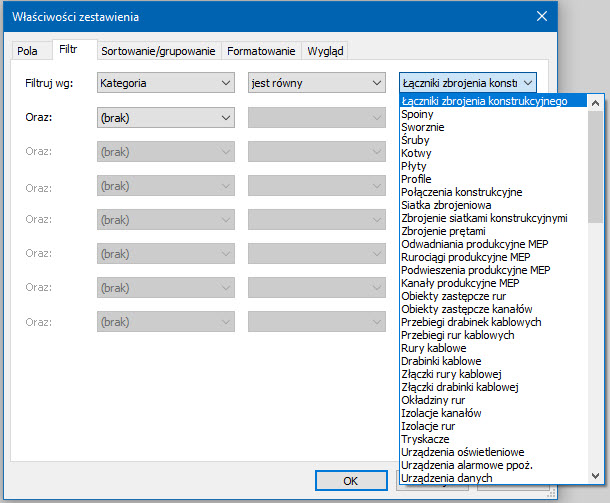
Task: Select Rury kablowe category
Action: pos(434,348)
